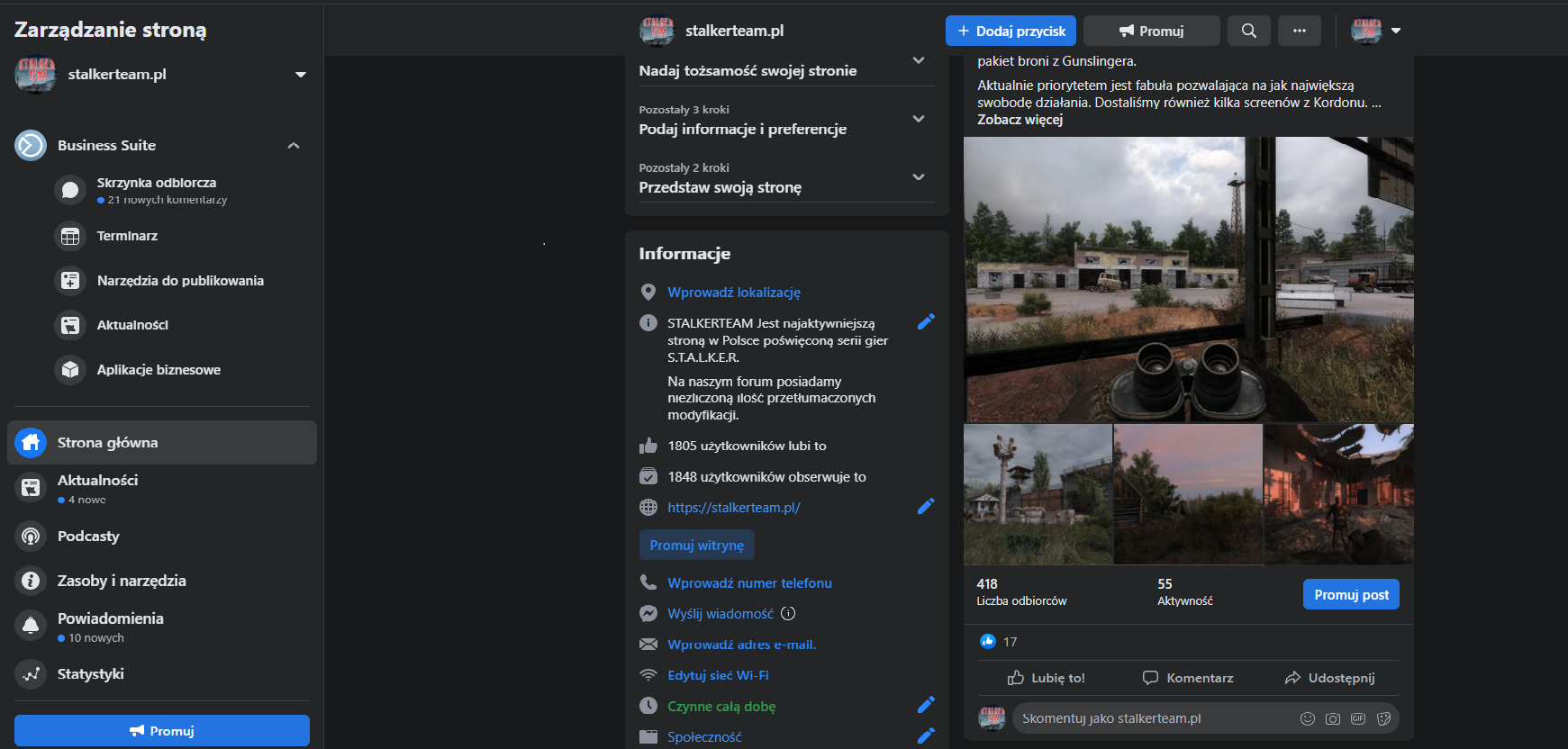This screenshot has width=1568, height=749.
Task: Click the info circle beside Wyślij wiadomość
Action: coord(788,614)
